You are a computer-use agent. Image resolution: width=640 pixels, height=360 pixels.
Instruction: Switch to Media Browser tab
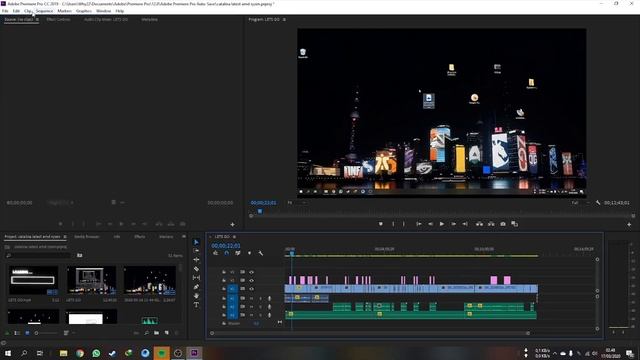[87, 237]
